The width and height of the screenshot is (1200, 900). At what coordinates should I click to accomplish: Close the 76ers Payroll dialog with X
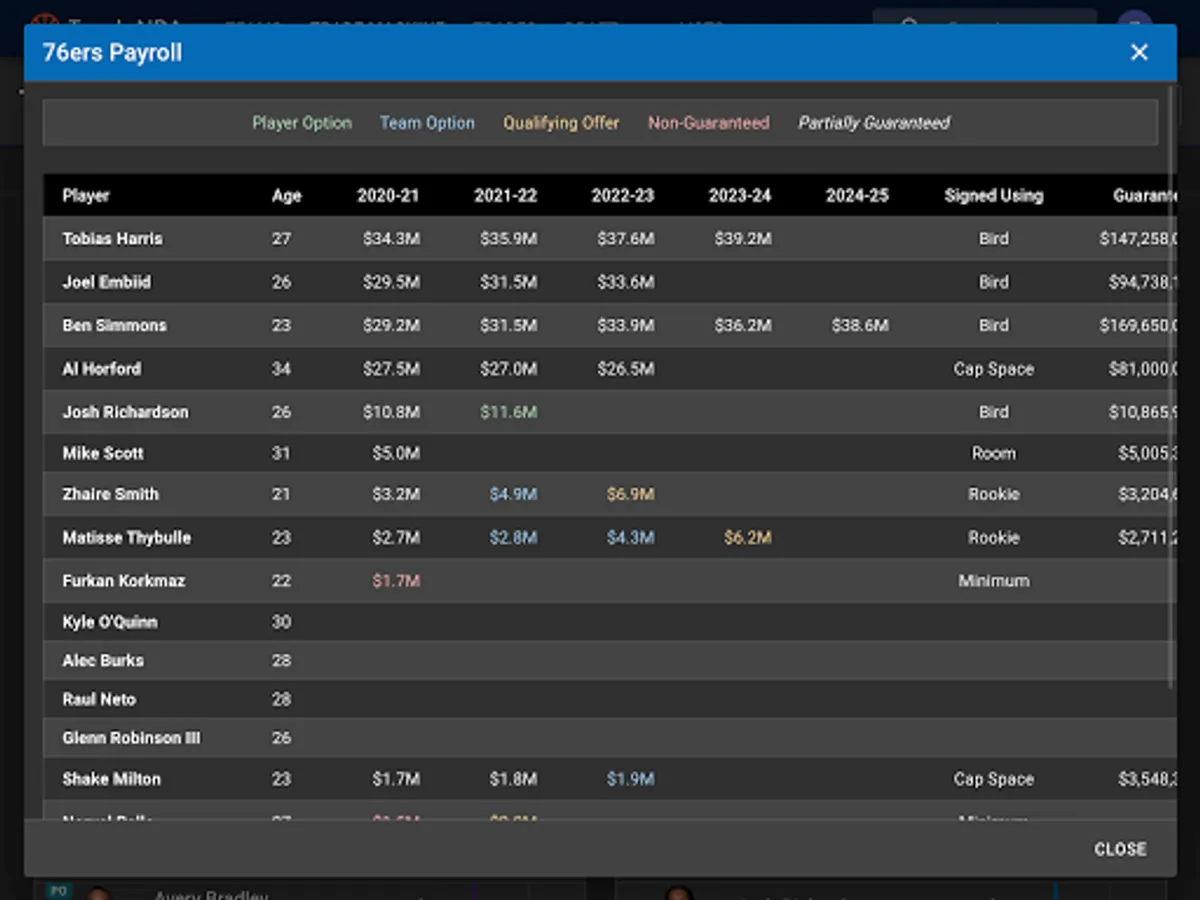1139,53
